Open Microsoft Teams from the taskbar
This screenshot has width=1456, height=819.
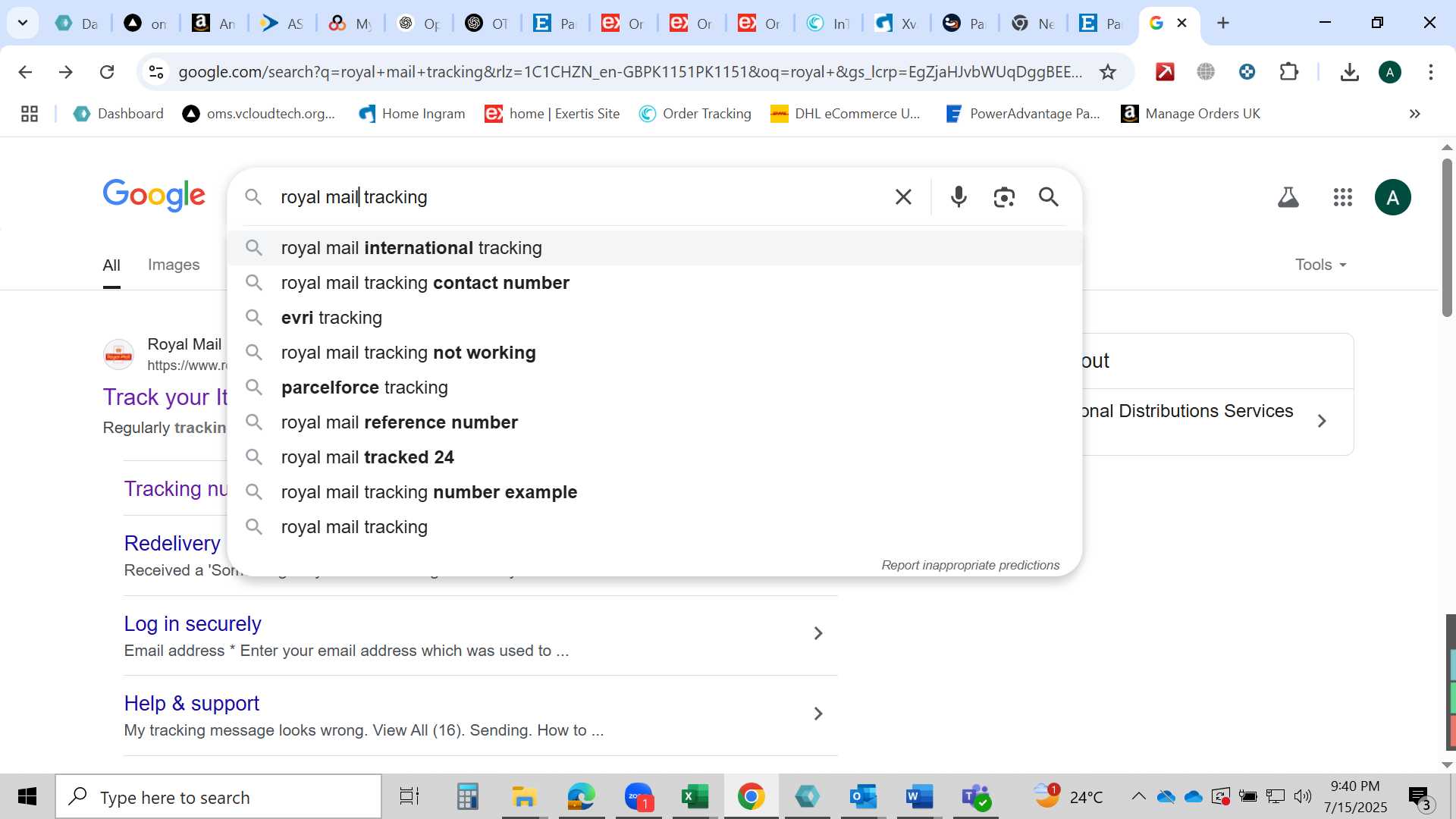(976, 796)
